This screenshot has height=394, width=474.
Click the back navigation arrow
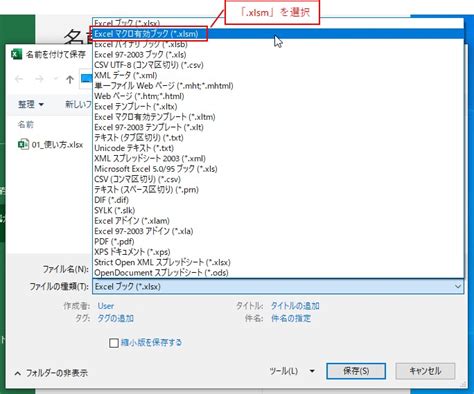pyautogui.click(x=19, y=79)
